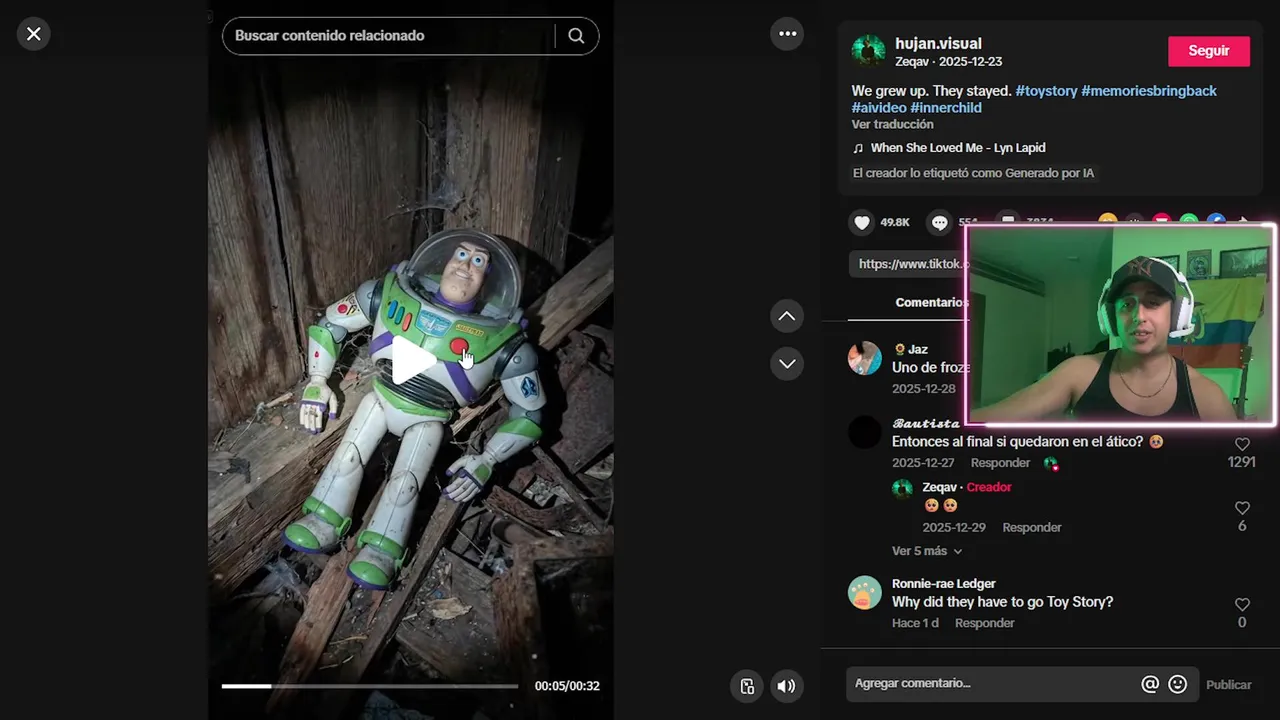Open Ronnie-rae Ledger's avatar

[x=865, y=592]
